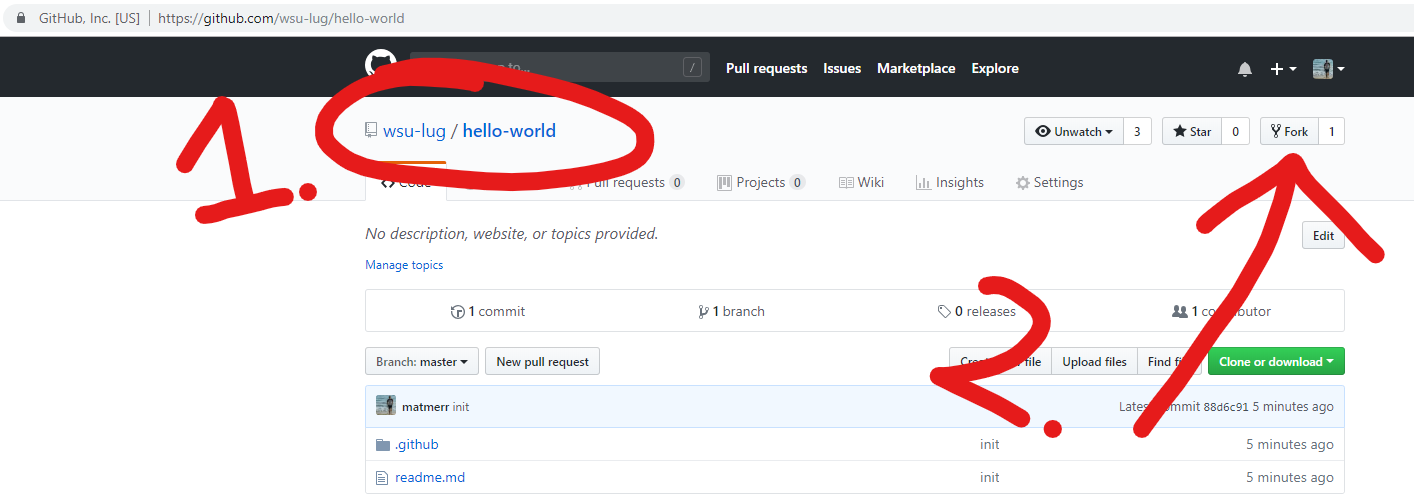Viewport: 1414px width, 502px height.
Task: Click the readme.md file icon
Action: coord(381,477)
